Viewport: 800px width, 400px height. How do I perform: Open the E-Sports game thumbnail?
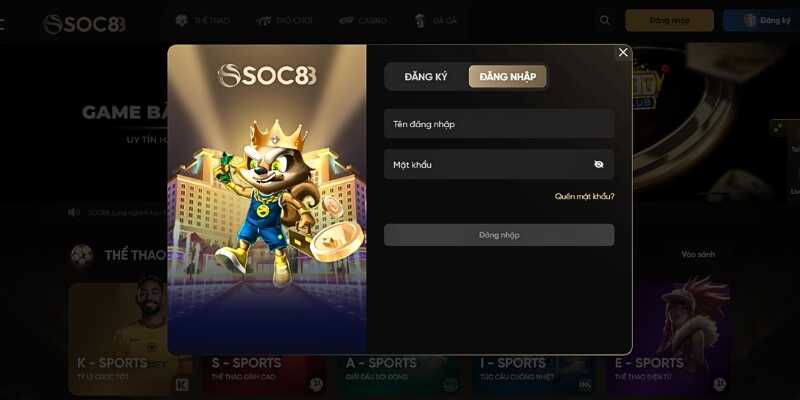(x=668, y=338)
